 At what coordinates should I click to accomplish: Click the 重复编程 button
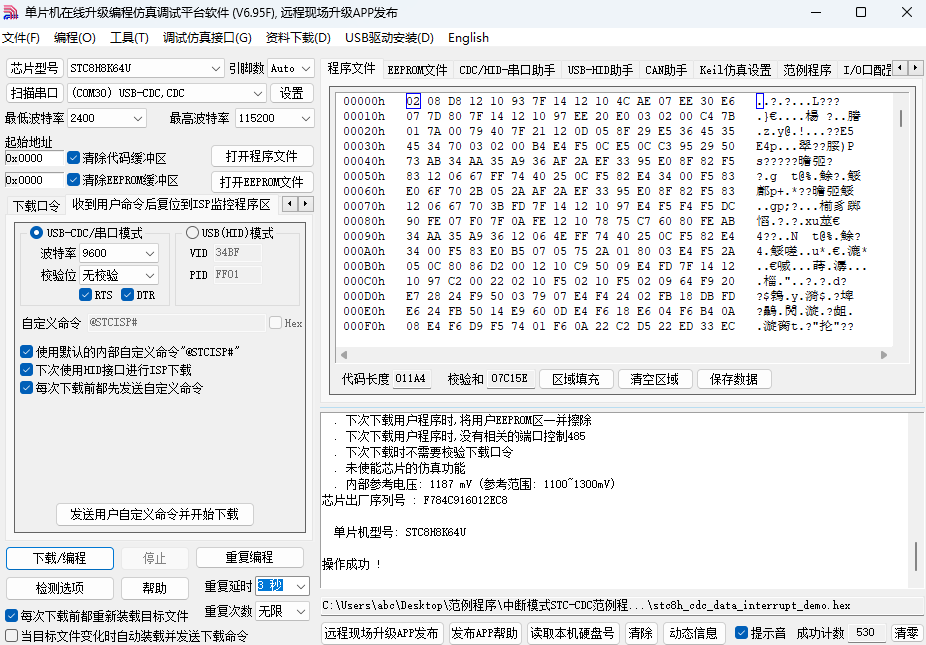[x=249, y=557]
